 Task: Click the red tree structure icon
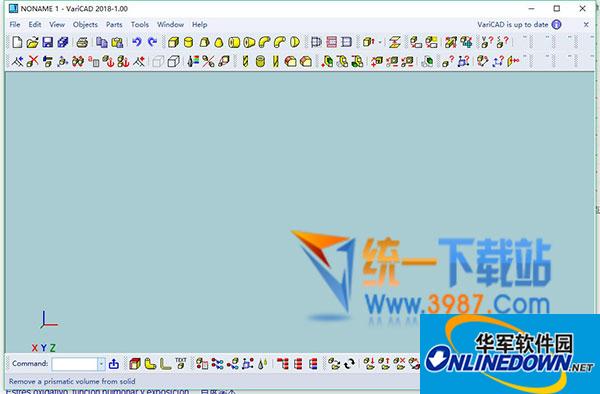click(x=282, y=363)
